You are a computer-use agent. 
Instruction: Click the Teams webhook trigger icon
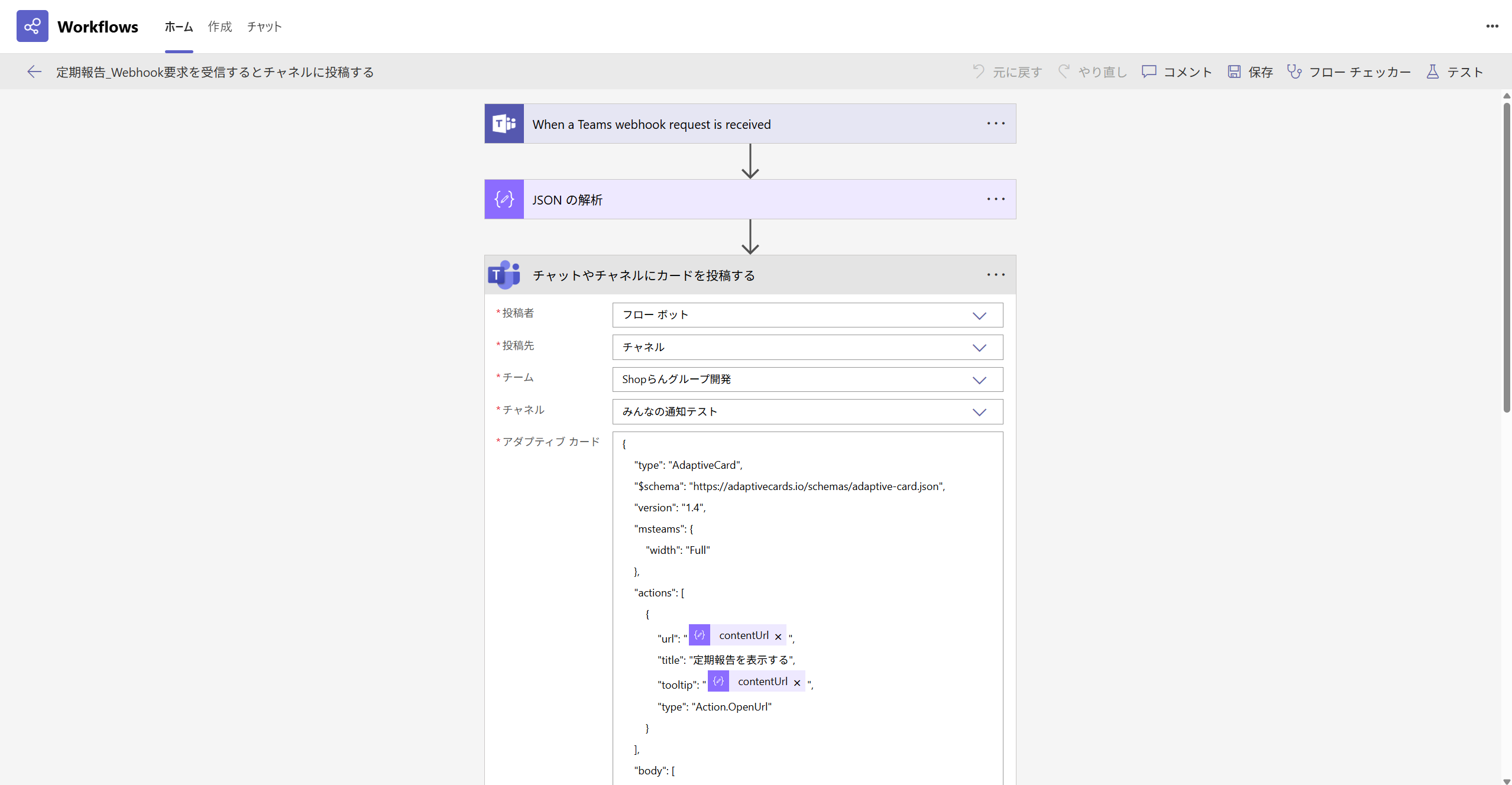tap(504, 124)
